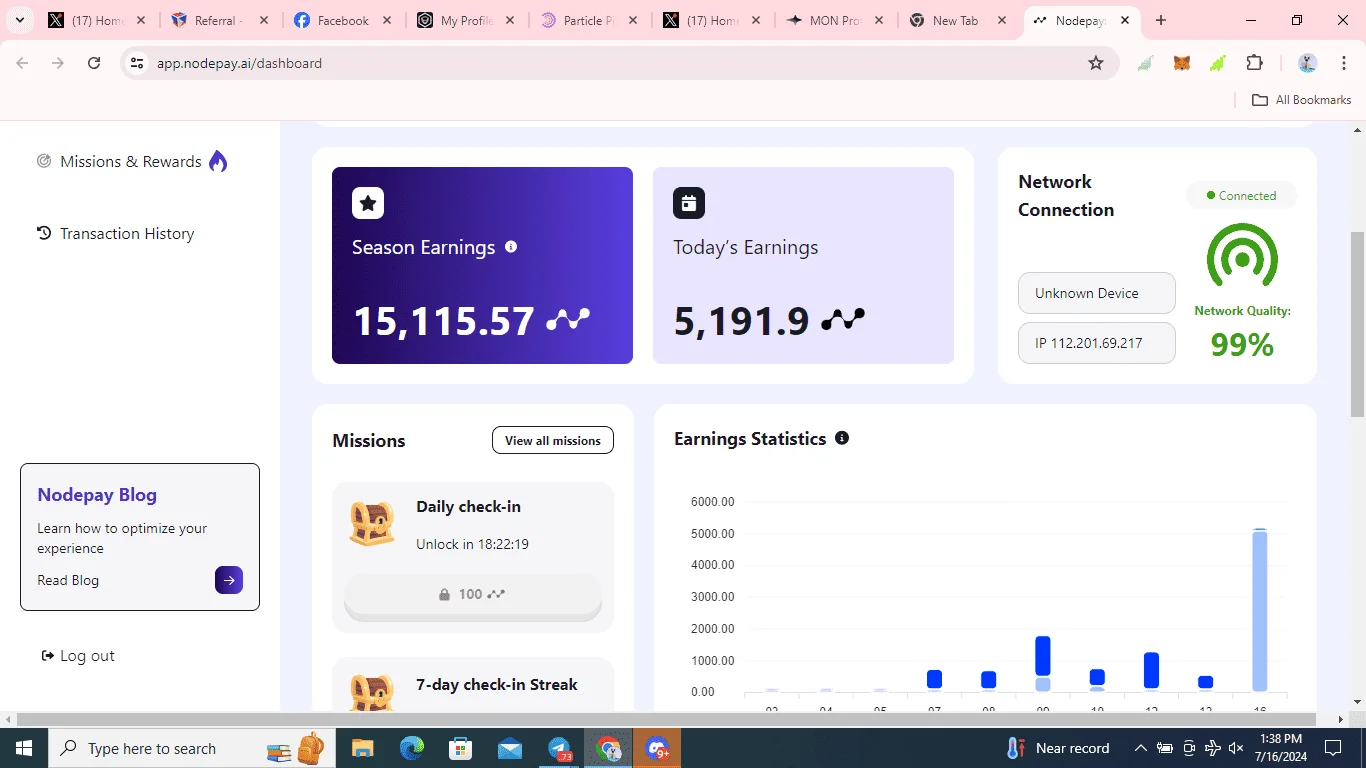Click the tallest light-blue bar in Earnings Statistics

click(1260, 610)
